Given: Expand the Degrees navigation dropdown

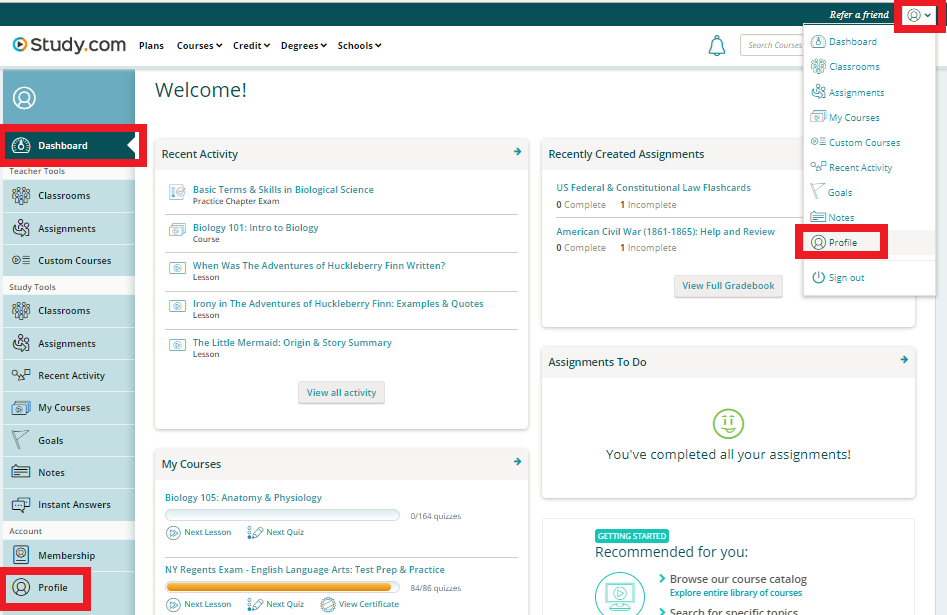Looking at the screenshot, I should pos(303,46).
